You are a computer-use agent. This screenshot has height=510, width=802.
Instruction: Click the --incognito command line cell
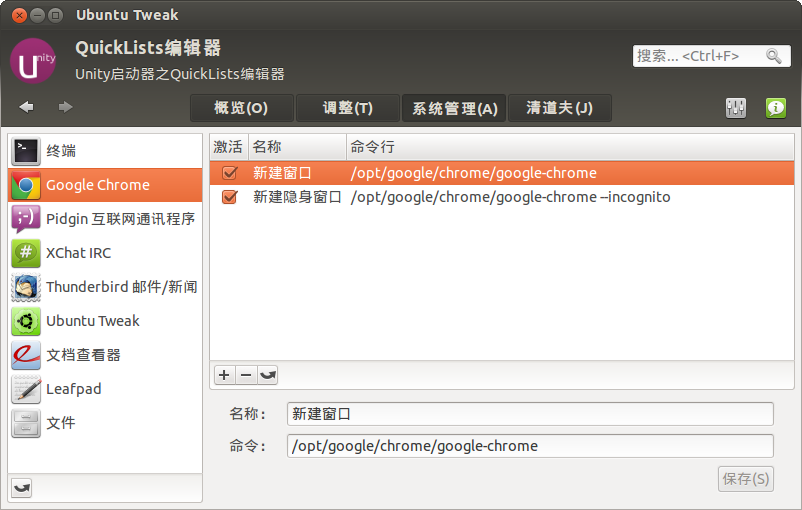510,197
